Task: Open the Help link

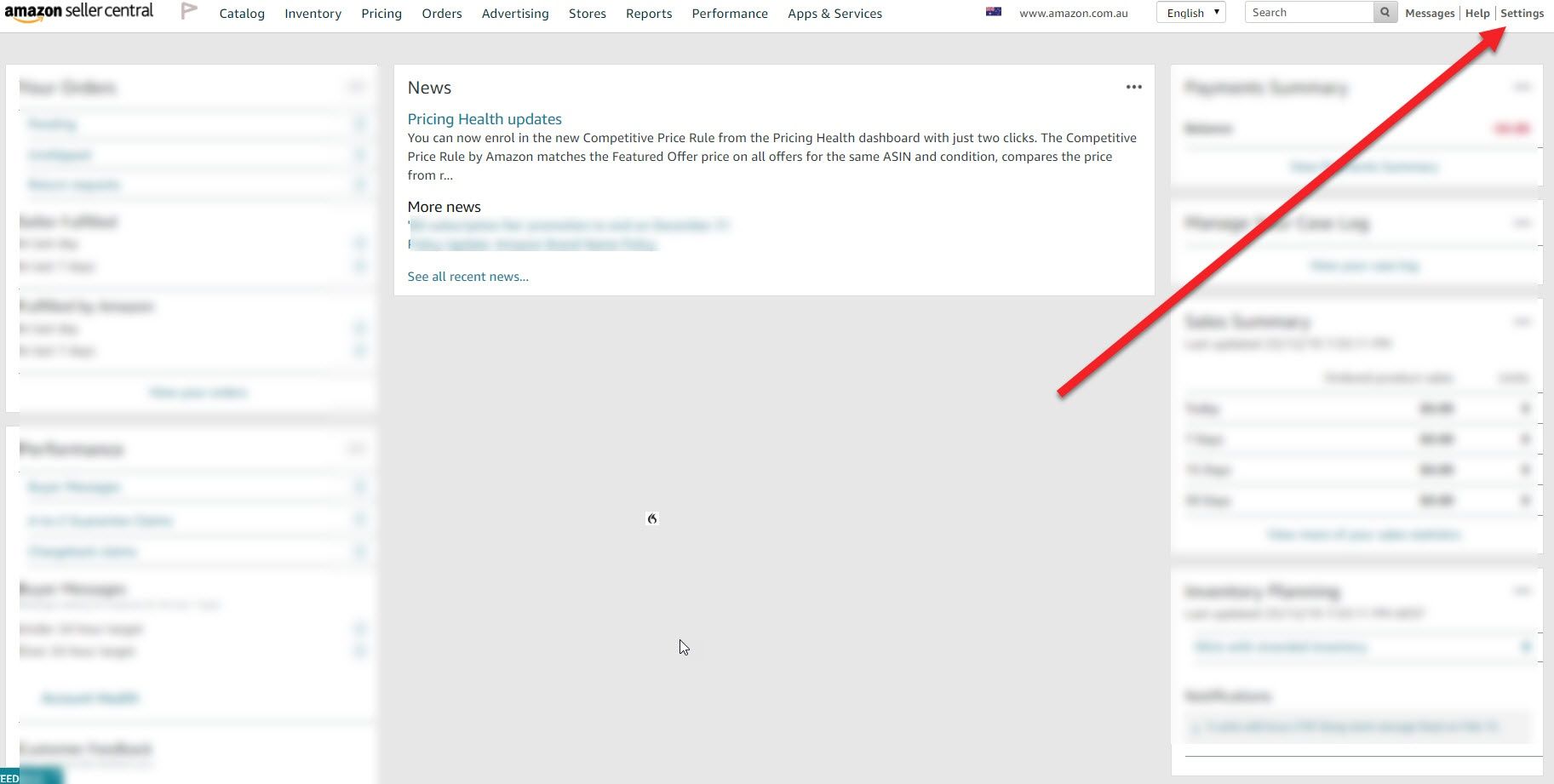Action: [1477, 13]
